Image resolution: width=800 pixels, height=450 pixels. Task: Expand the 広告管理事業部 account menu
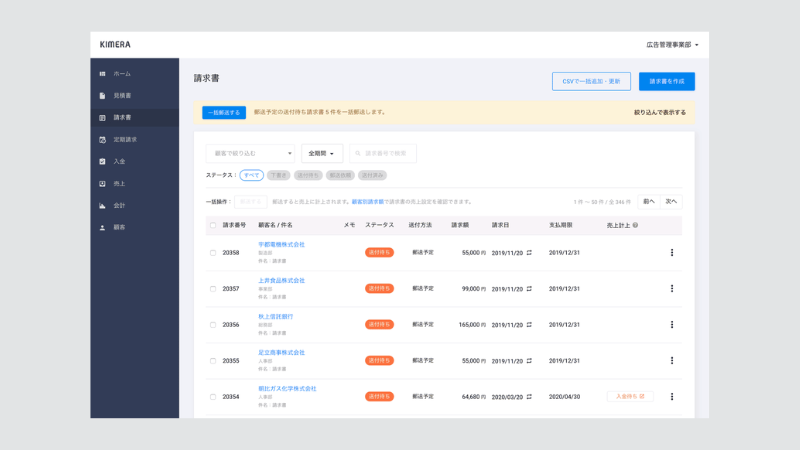click(672, 45)
